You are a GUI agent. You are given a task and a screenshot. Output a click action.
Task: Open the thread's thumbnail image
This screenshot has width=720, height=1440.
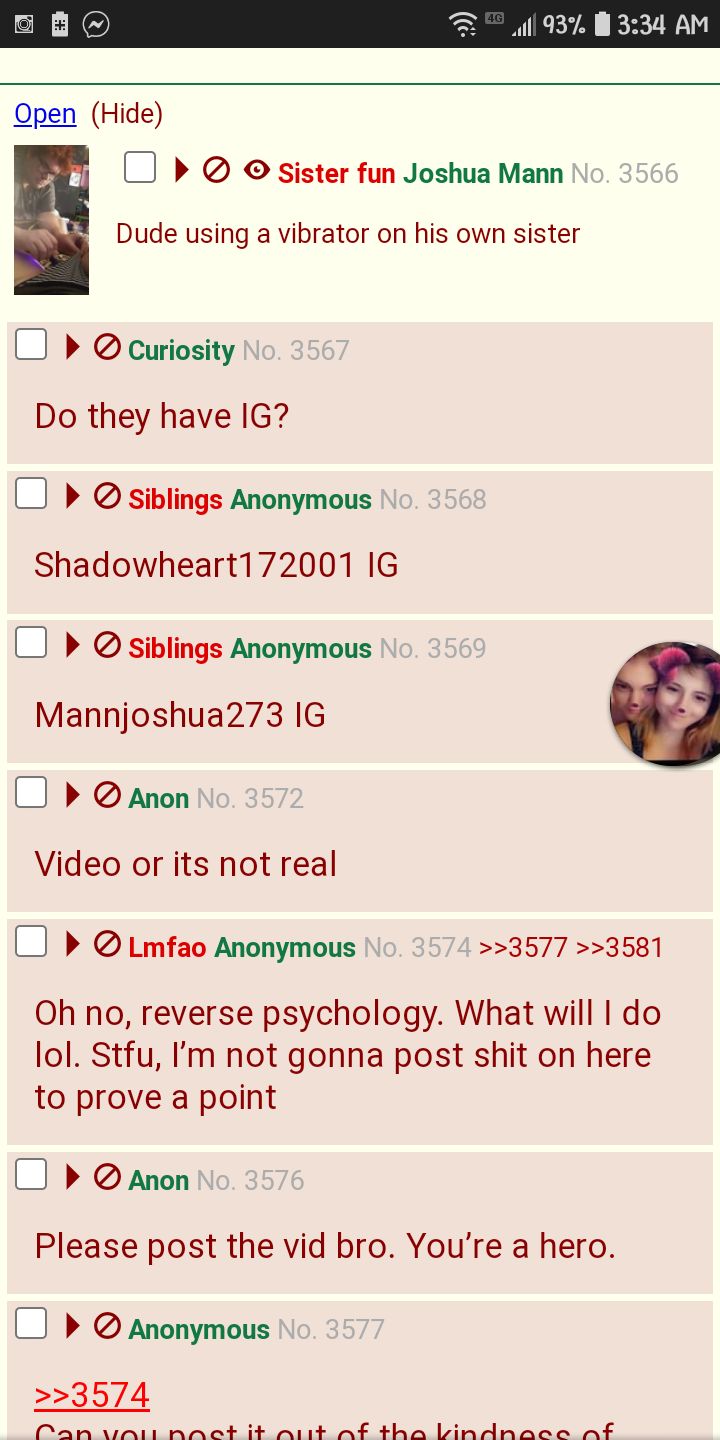51,220
